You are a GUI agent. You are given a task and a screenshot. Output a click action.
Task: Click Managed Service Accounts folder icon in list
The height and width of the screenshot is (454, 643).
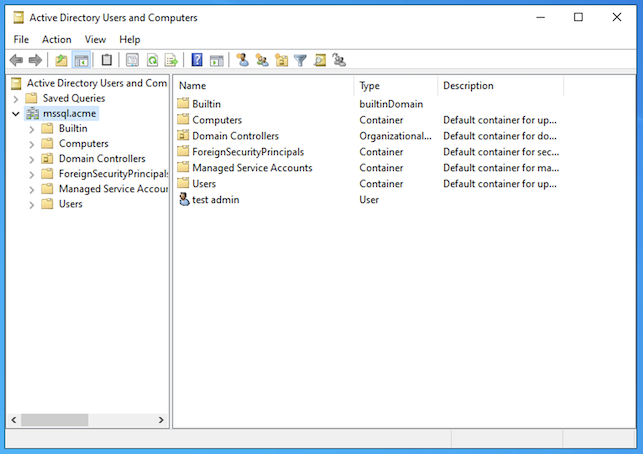click(183, 167)
